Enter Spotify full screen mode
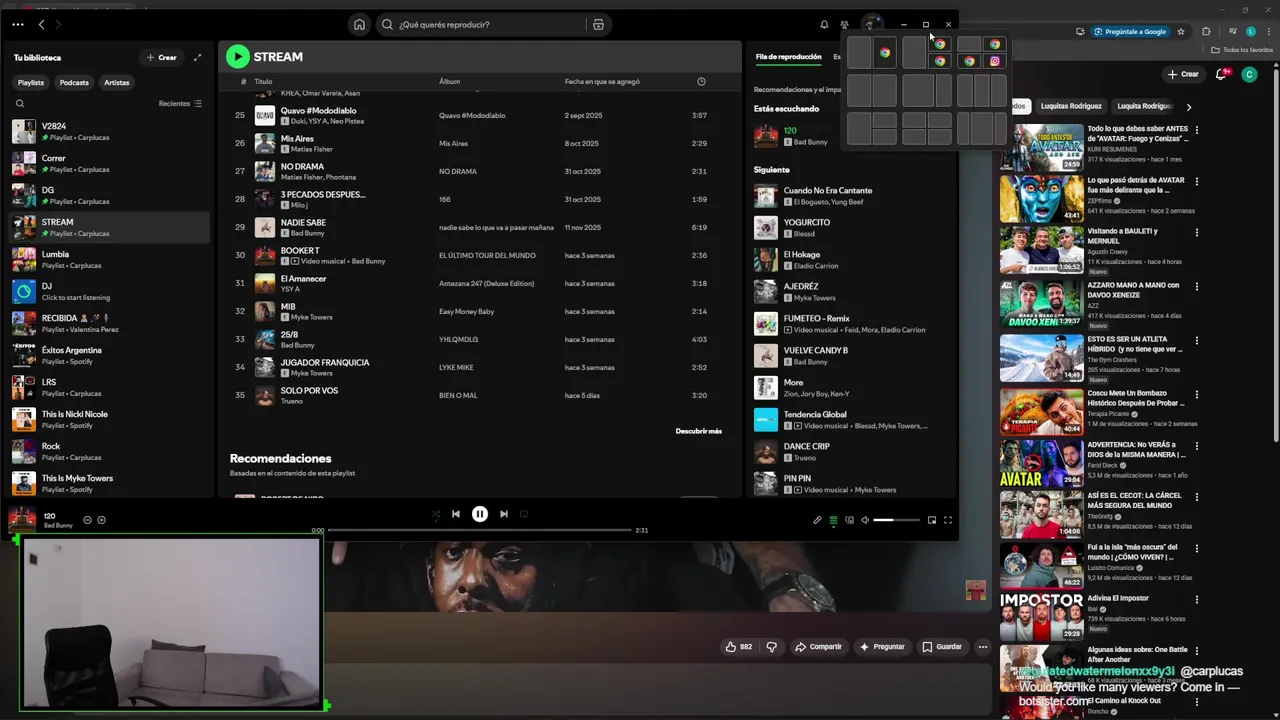Viewport: 1280px width, 720px height. tap(948, 520)
